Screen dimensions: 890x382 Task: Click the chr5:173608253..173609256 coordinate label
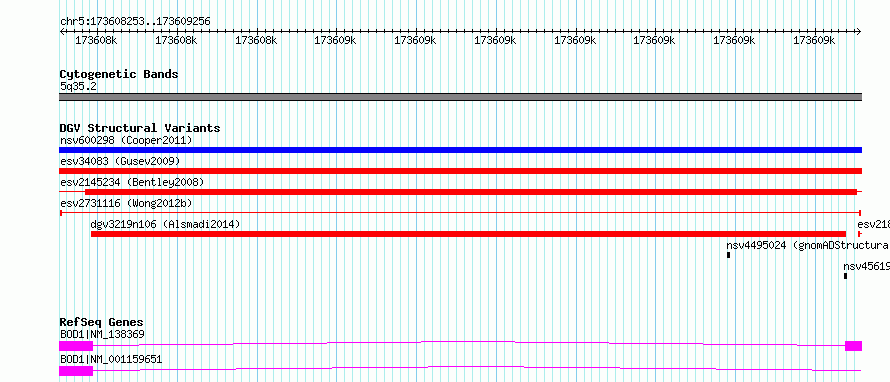(135, 22)
